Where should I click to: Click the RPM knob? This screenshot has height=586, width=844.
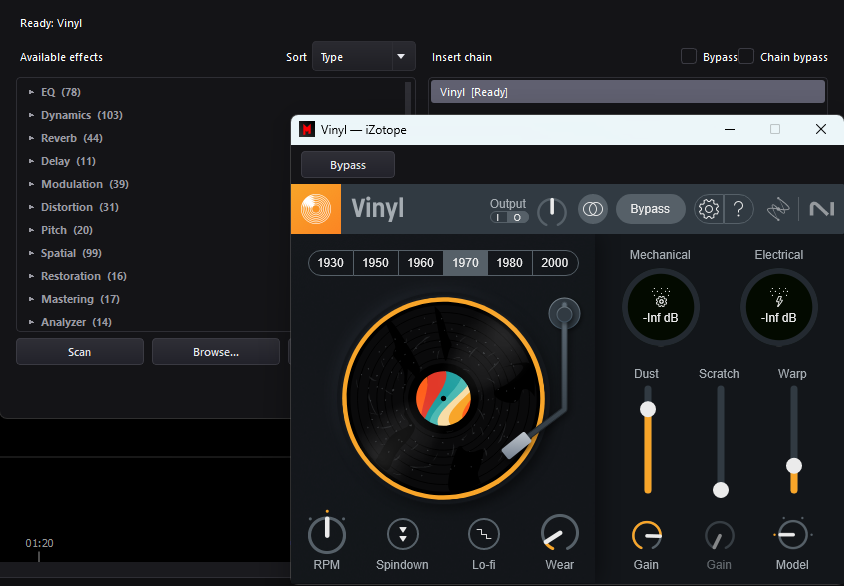tap(327, 534)
